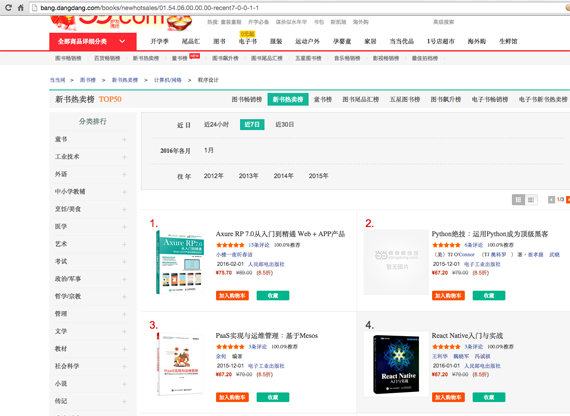Expand the 烹饪/美食 category plus icon

(124, 209)
